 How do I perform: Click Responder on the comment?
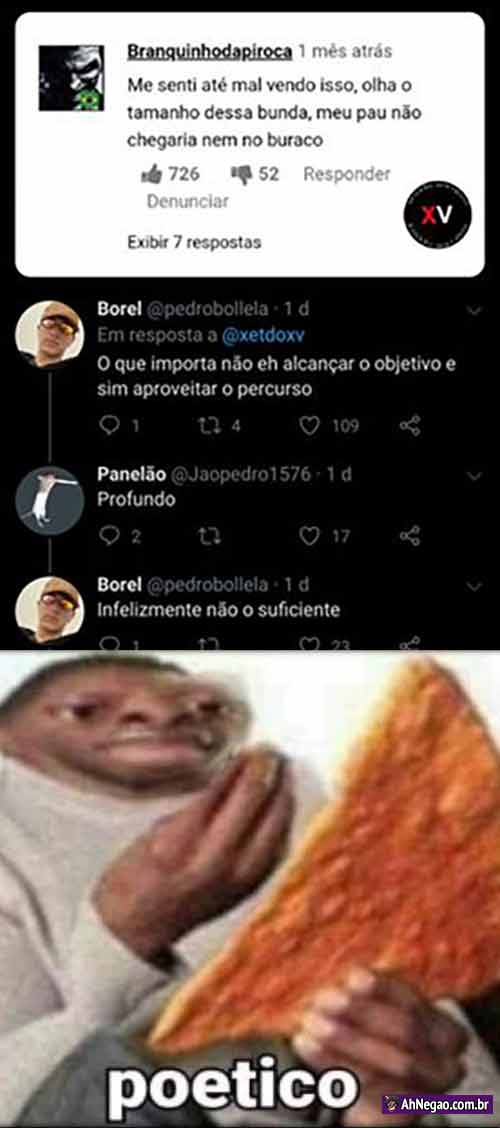(347, 174)
